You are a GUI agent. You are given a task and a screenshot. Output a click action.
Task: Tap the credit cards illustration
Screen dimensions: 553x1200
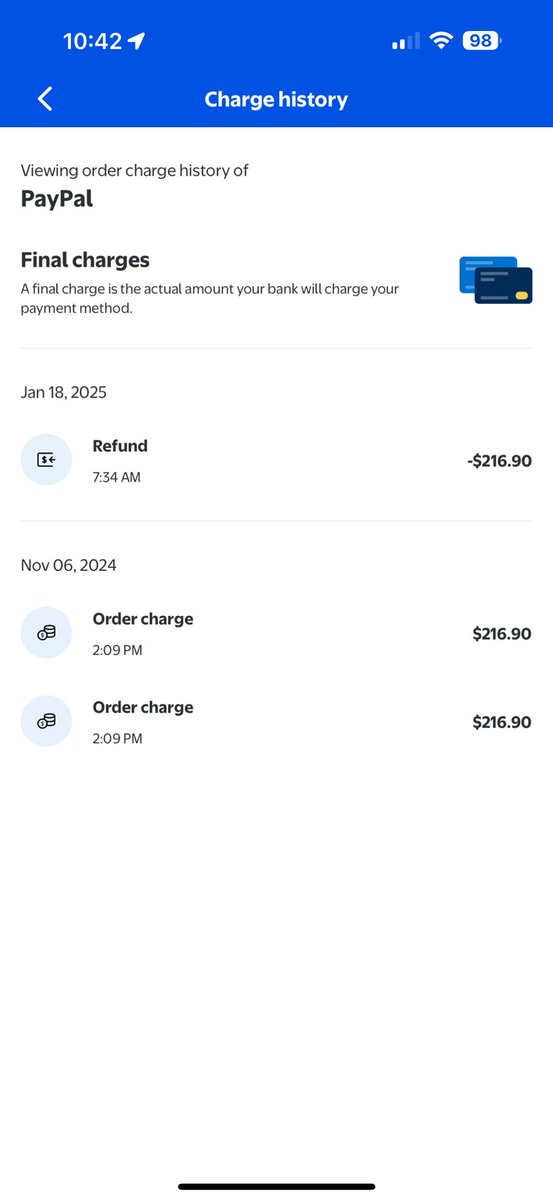(x=496, y=281)
